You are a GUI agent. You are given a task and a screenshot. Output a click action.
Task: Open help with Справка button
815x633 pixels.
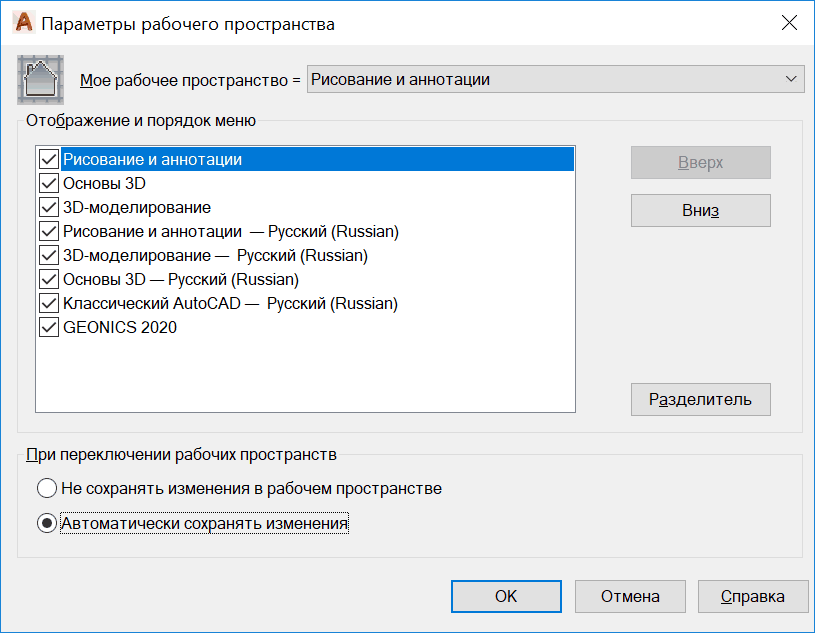pyautogui.click(x=752, y=596)
